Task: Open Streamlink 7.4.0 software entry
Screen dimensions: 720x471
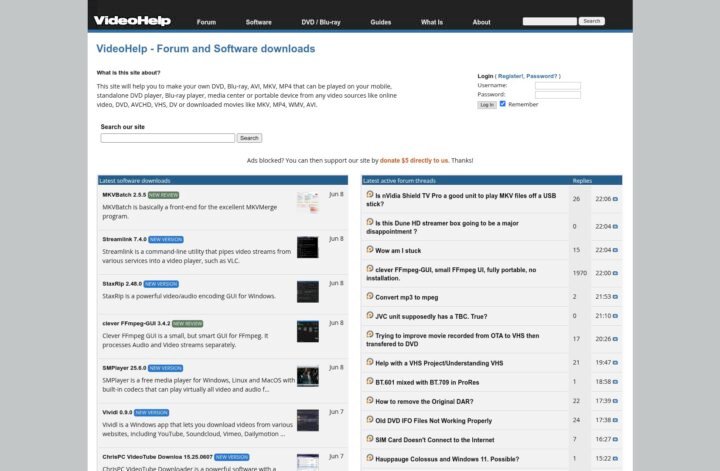Action: click(124, 239)
